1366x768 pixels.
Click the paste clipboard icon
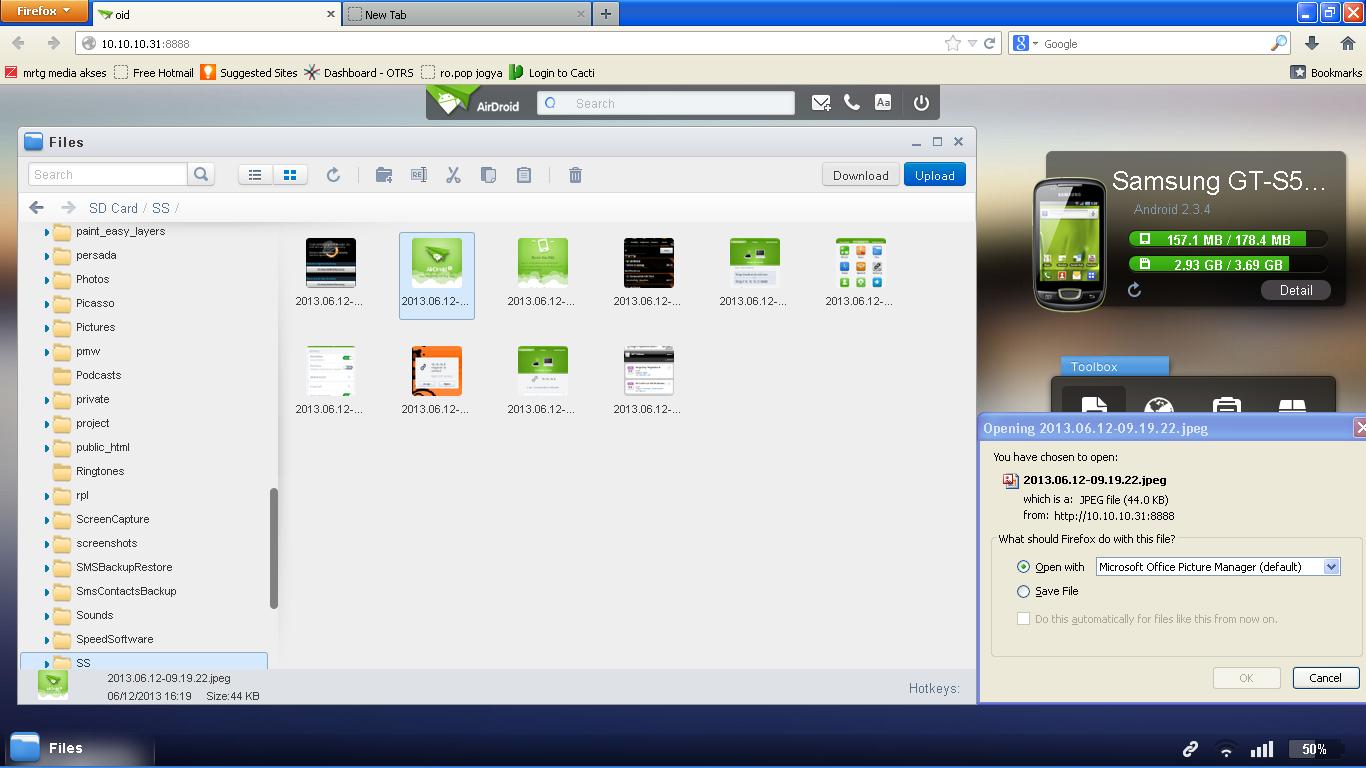tap(524, 175)
